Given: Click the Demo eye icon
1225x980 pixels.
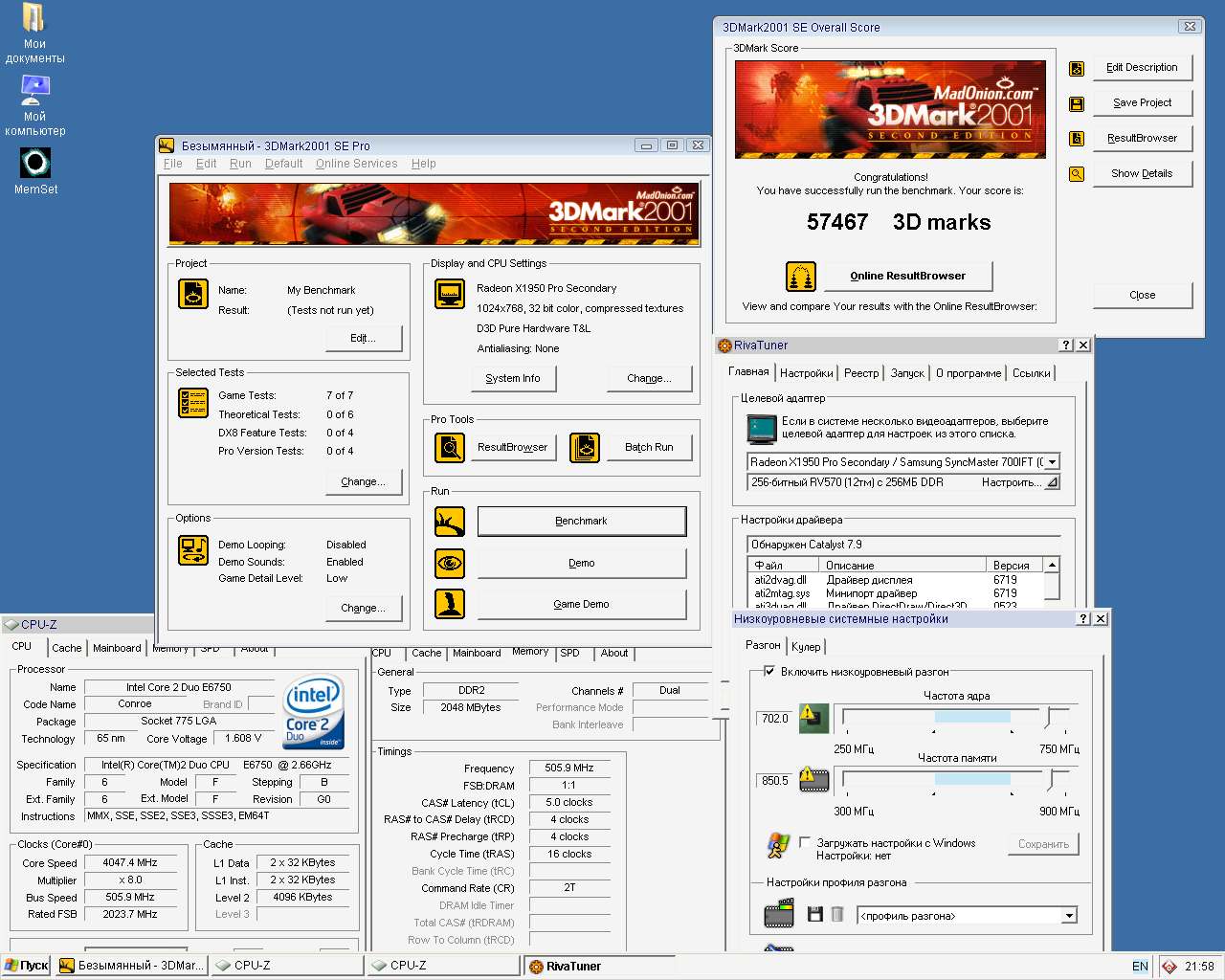Looking at the screenshot, I should click(450, 563).
